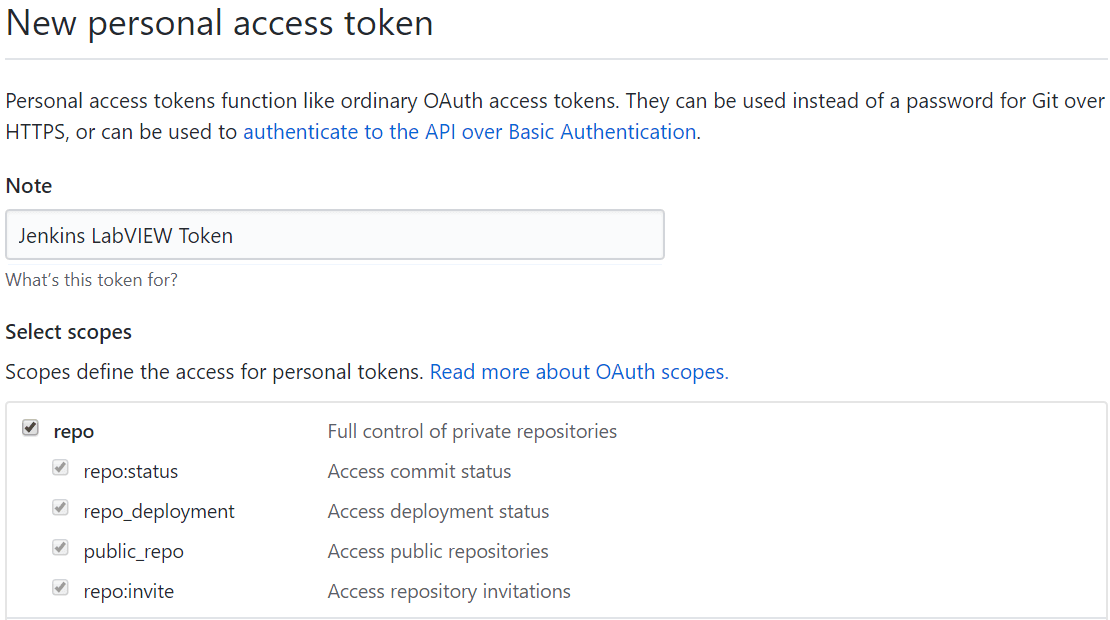Click the Full control of private repositories description
This screenshot has height=620, width=1110.
pyautogui.click(x=472, y=431)
